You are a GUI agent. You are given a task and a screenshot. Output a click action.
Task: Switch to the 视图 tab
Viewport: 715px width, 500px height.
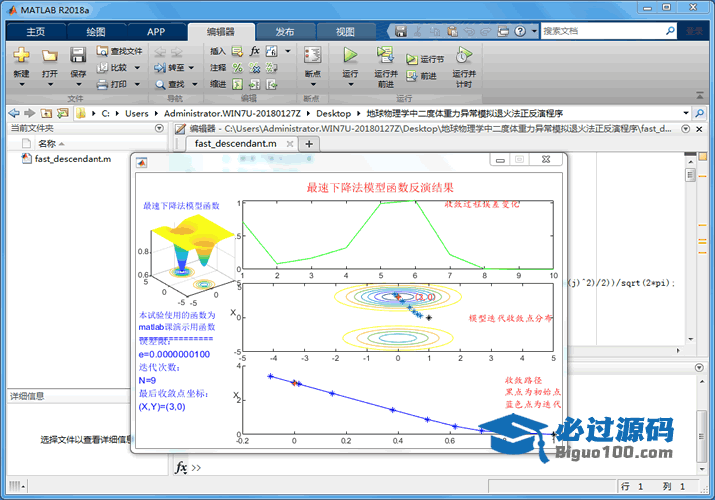point(345,31)
